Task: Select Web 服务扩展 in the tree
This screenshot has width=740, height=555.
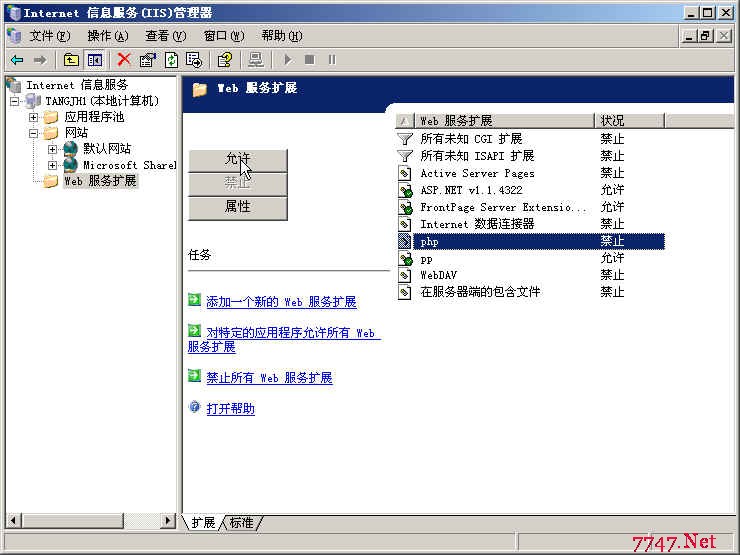Action: point(100,181)
